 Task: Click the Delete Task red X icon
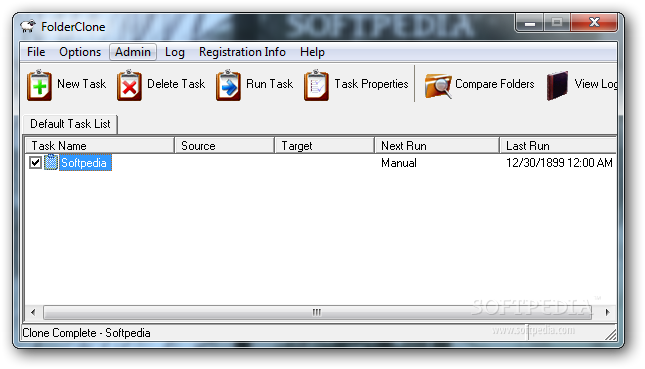pos(129,85)
